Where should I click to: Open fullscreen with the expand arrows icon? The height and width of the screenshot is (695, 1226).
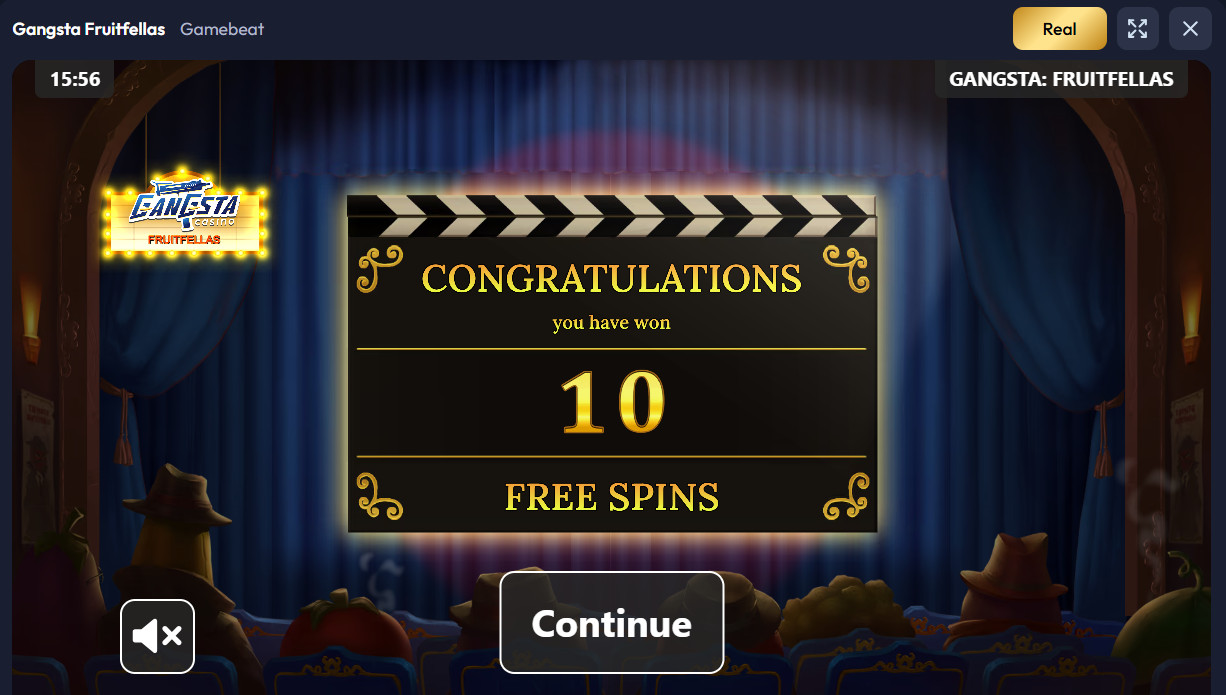pos(1137,29)
